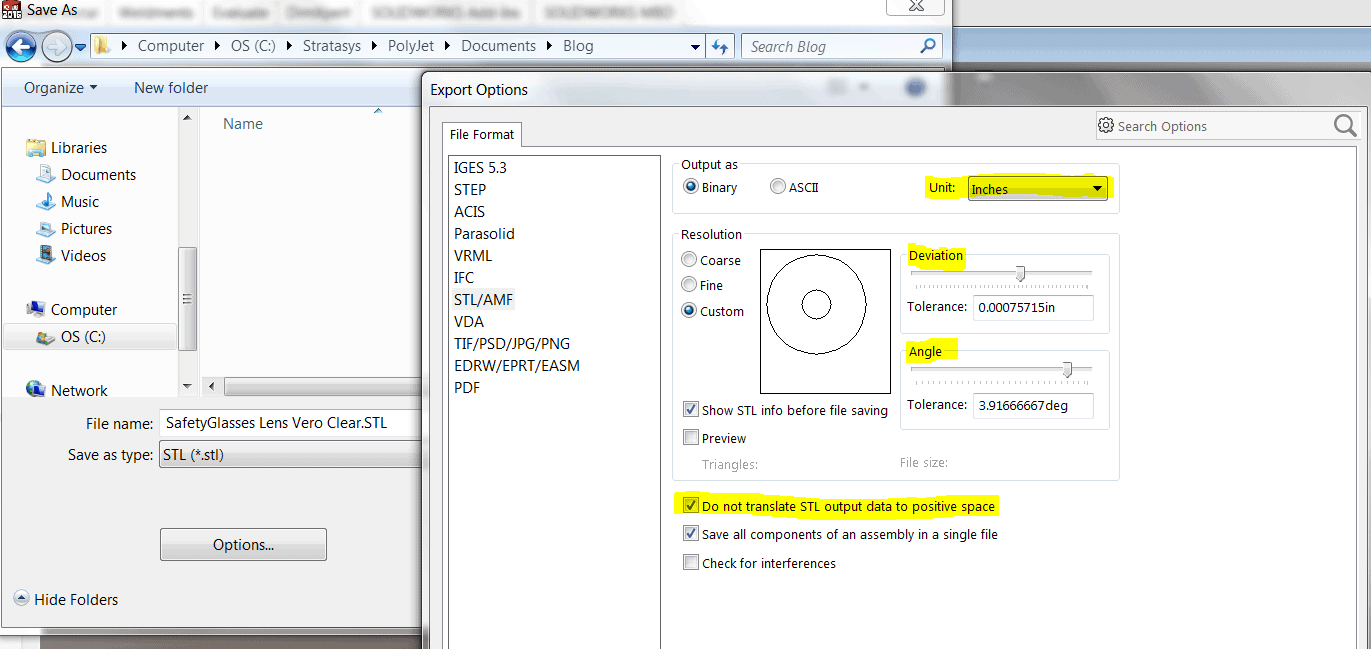This screenshot has width=1371, height=649.
Task: Choose Coarse resolution option
Action: click(689, 260)
